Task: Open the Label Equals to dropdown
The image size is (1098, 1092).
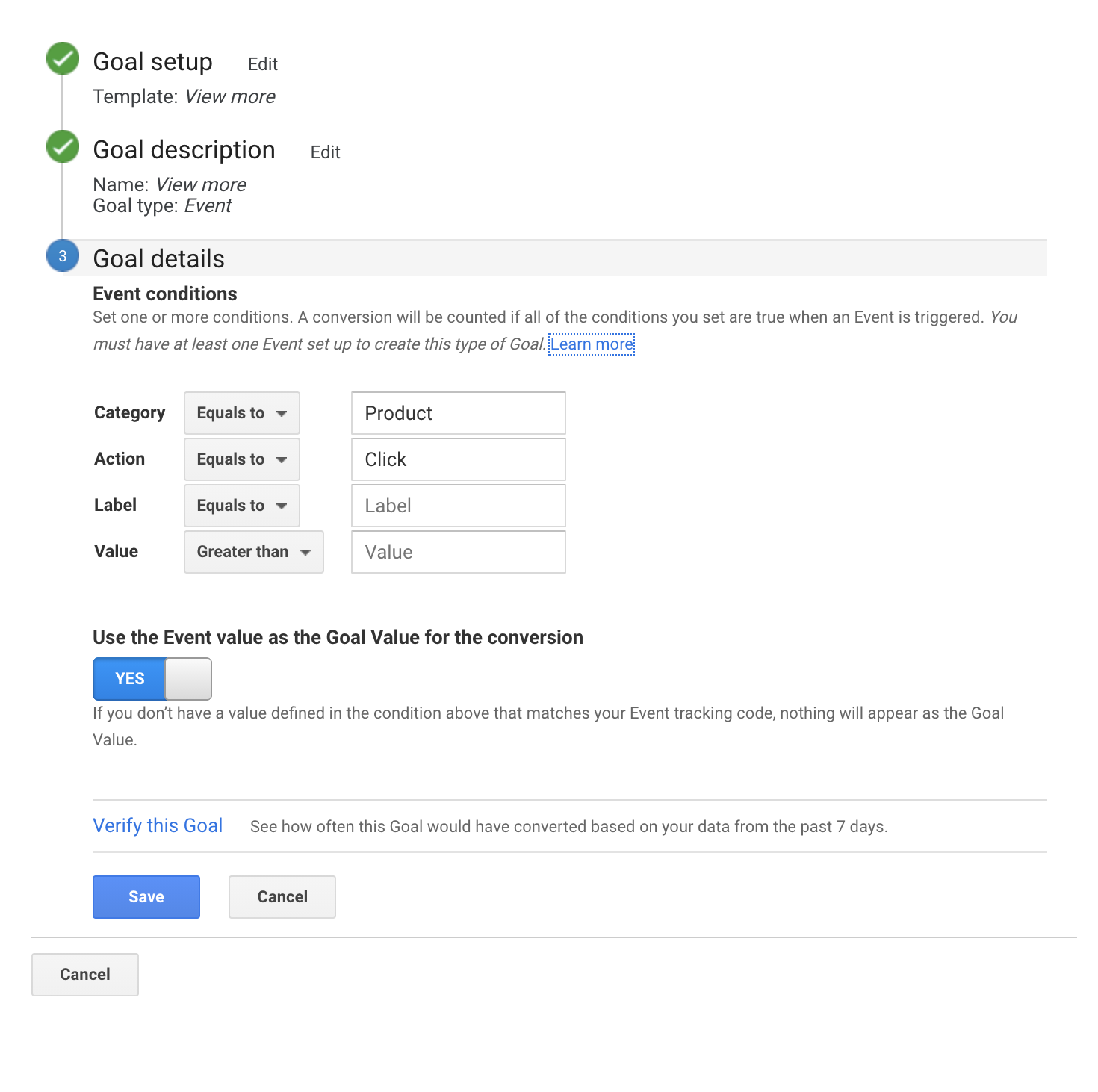Action: [241, 506]
